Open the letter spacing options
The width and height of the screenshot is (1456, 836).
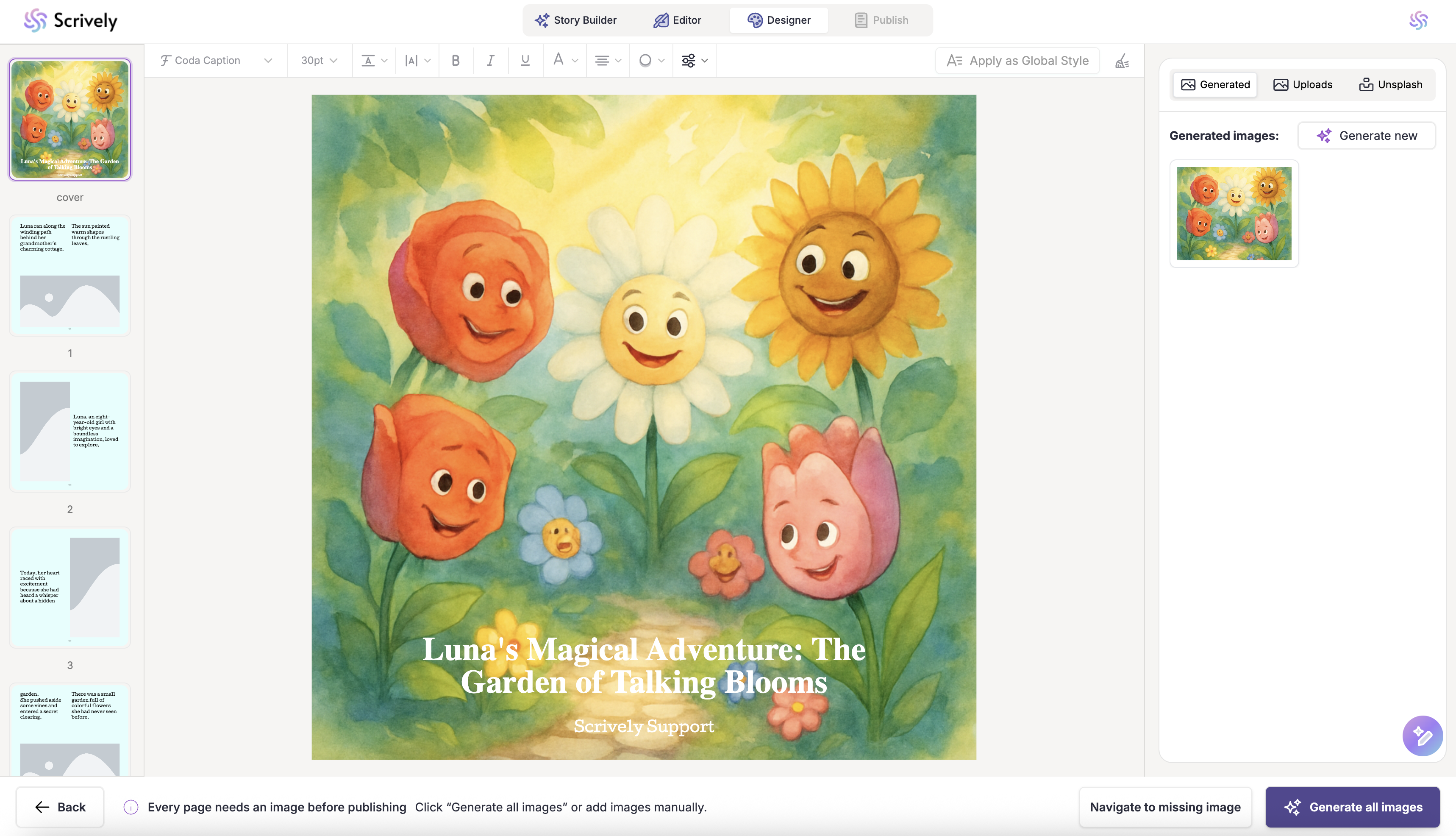[x=417, y=60]
